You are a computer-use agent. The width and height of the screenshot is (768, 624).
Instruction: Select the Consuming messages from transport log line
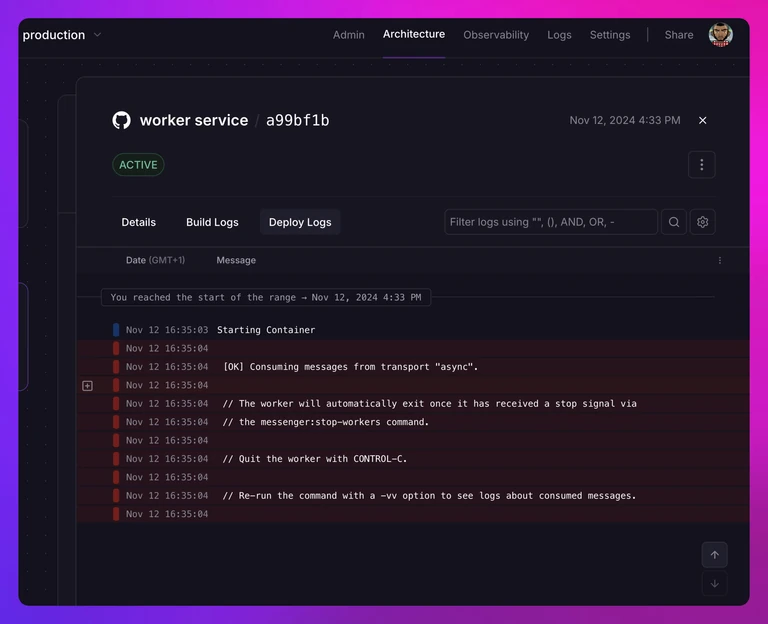pos(413,367)
